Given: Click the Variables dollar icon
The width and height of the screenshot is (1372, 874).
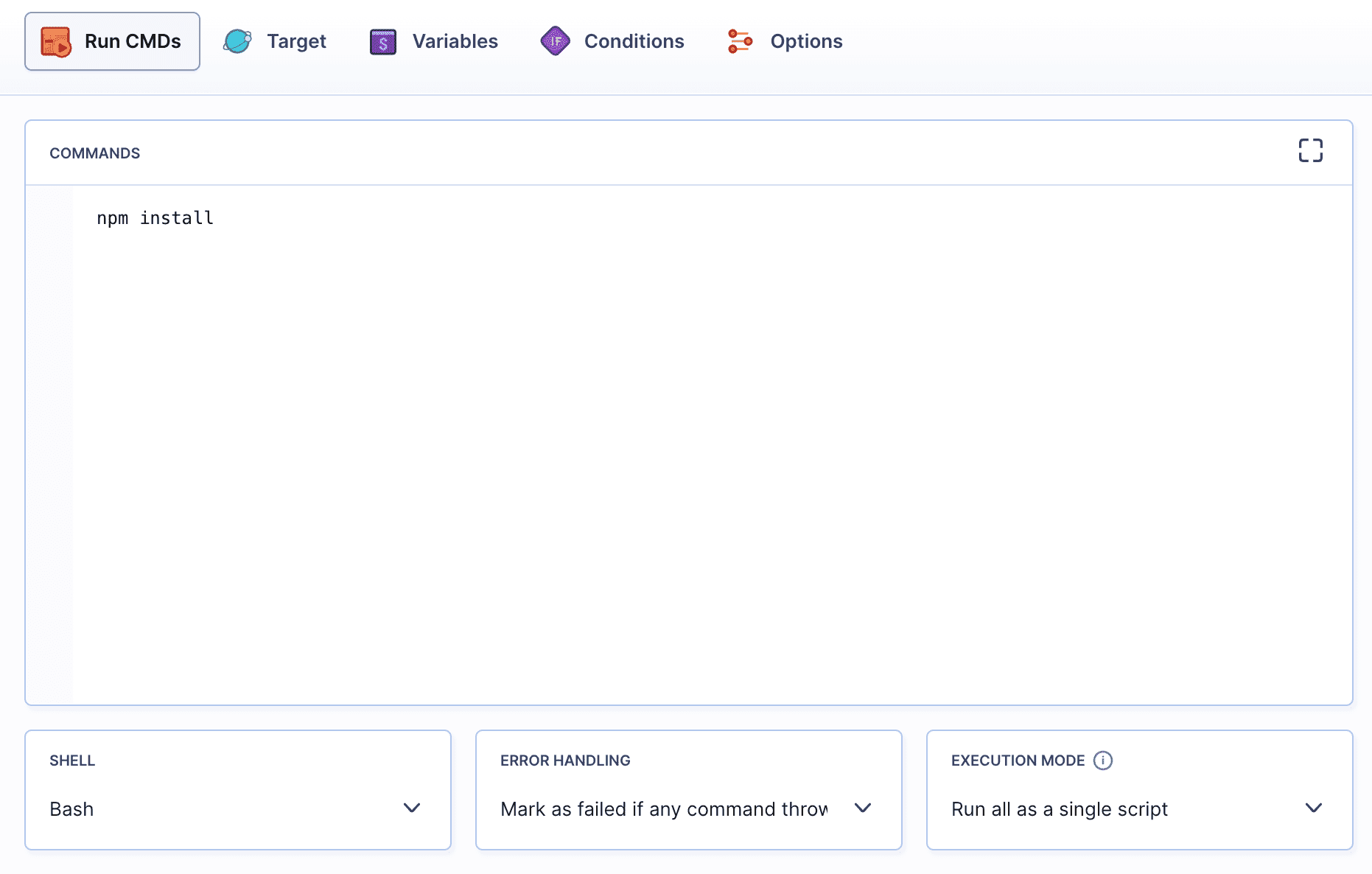Looking at the screenshot, I should coord(383,42).
